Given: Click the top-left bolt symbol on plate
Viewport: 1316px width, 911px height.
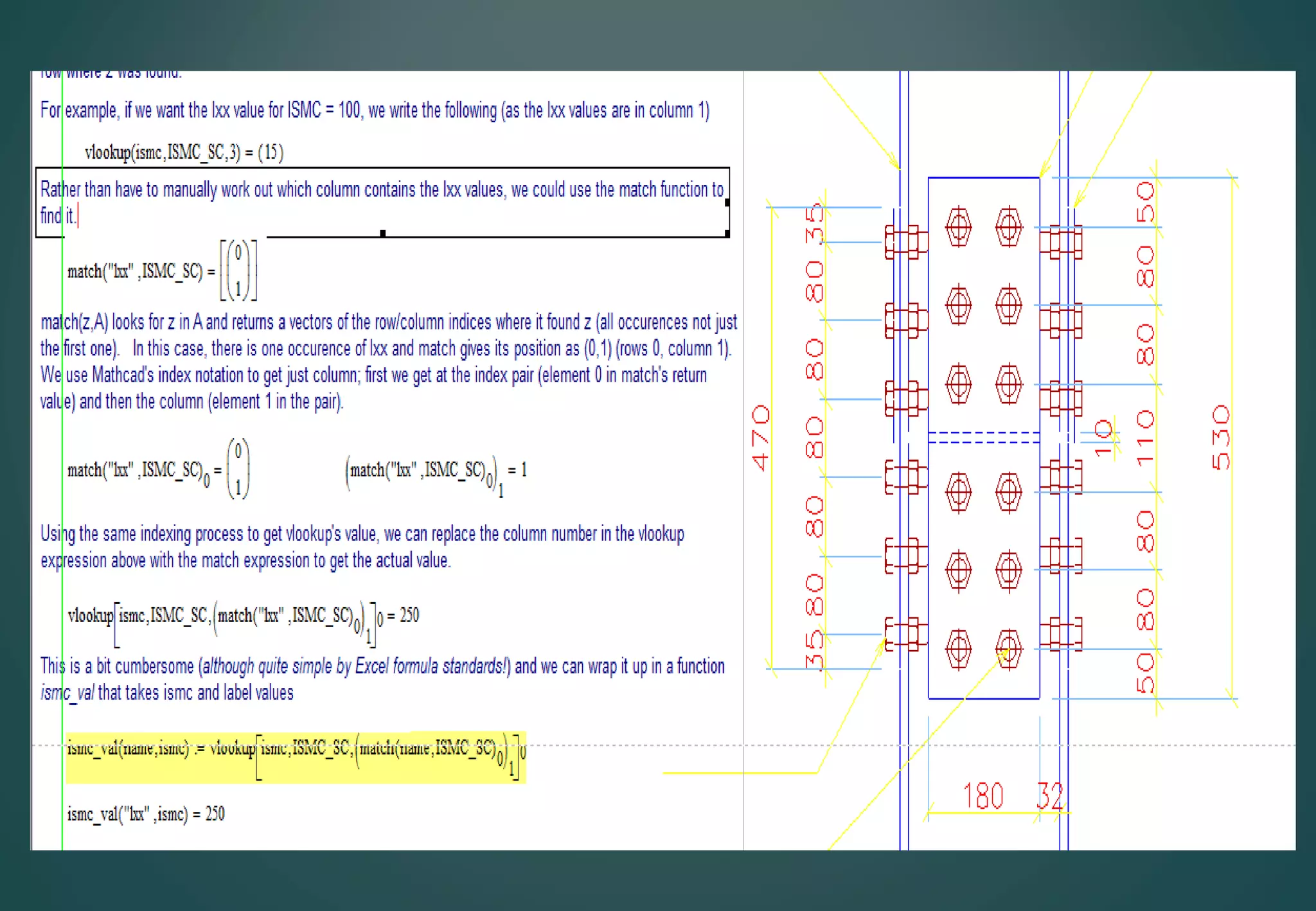Looking at the screenshot, I should click(x=958, y=226).
